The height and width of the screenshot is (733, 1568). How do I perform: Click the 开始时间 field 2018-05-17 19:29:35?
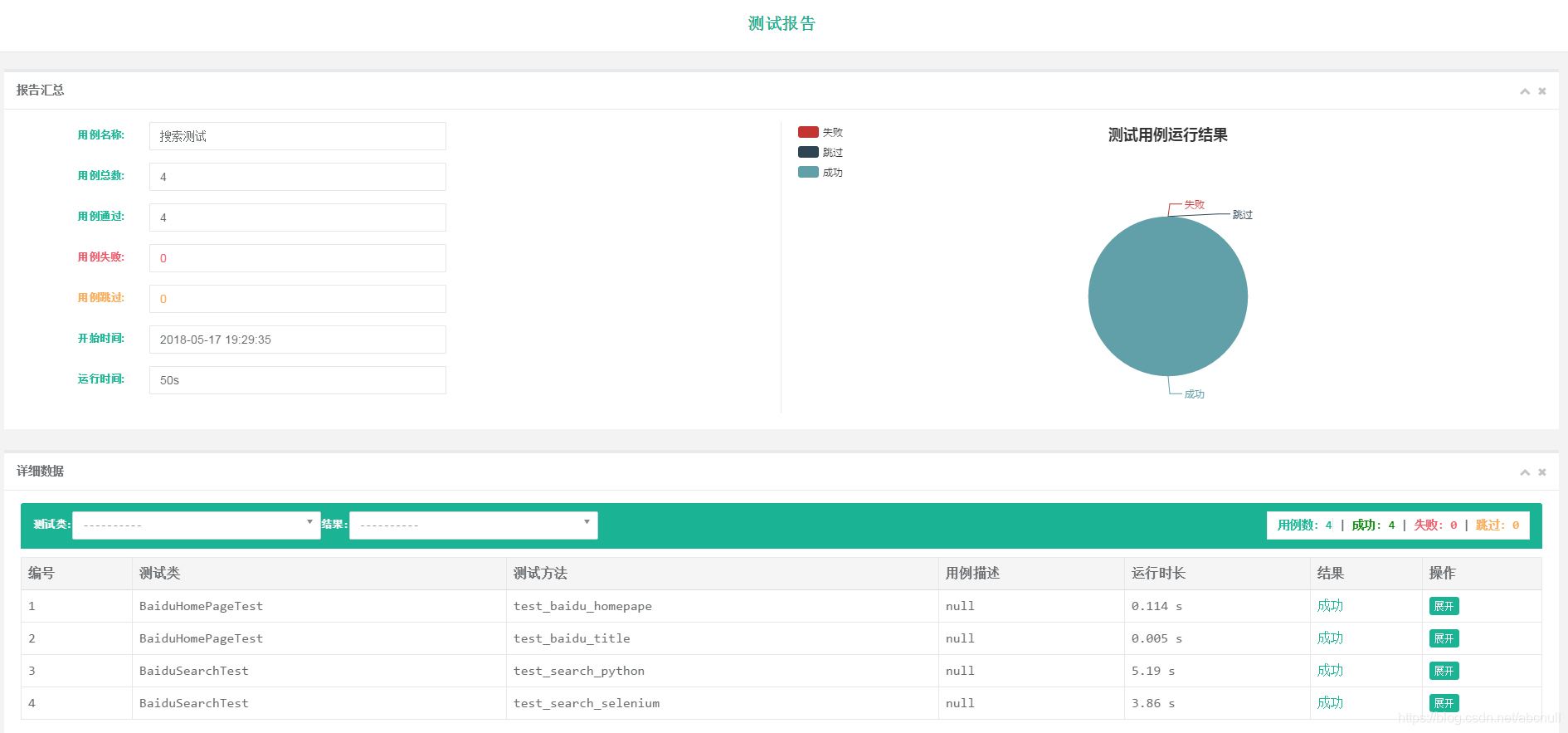[298, 340]
